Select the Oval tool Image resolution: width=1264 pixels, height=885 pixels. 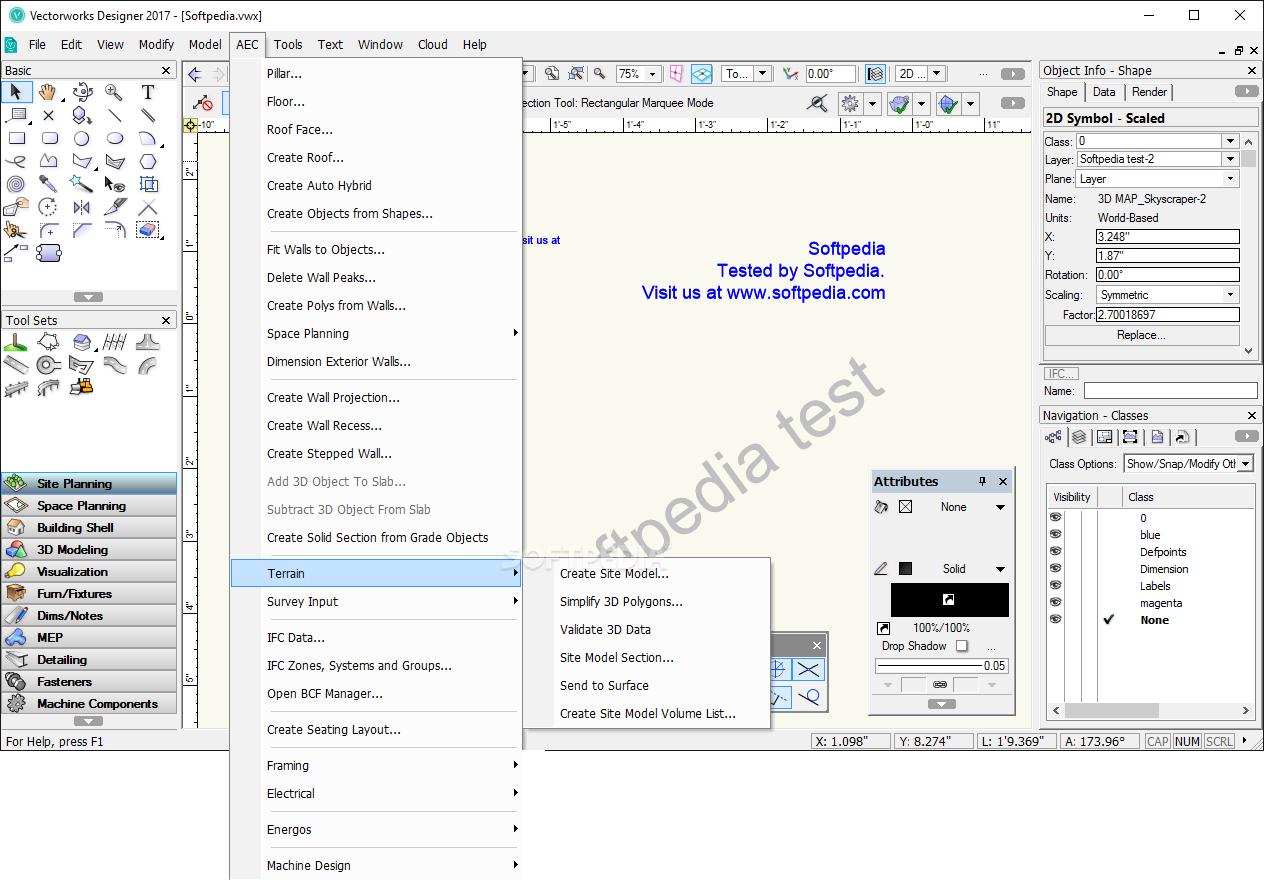point(115,138)
